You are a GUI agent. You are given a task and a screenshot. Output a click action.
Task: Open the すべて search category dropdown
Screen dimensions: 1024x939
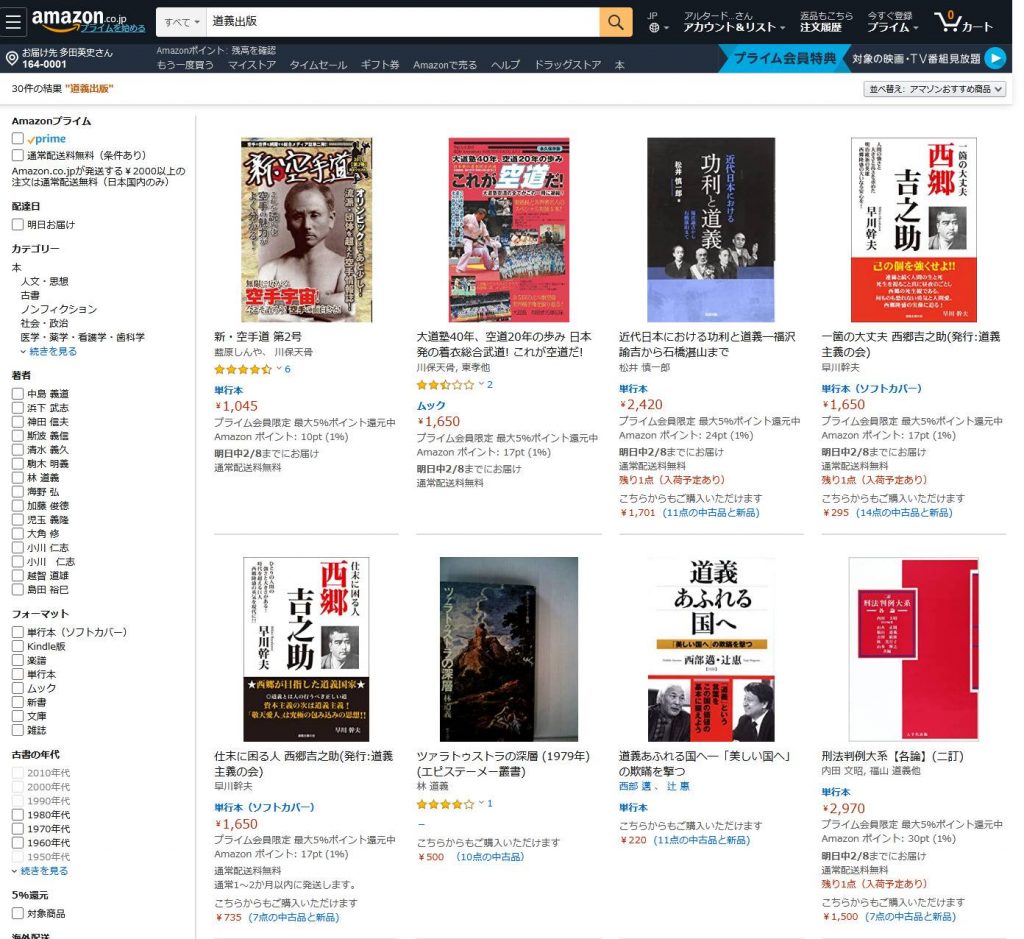tap(182, 22)
